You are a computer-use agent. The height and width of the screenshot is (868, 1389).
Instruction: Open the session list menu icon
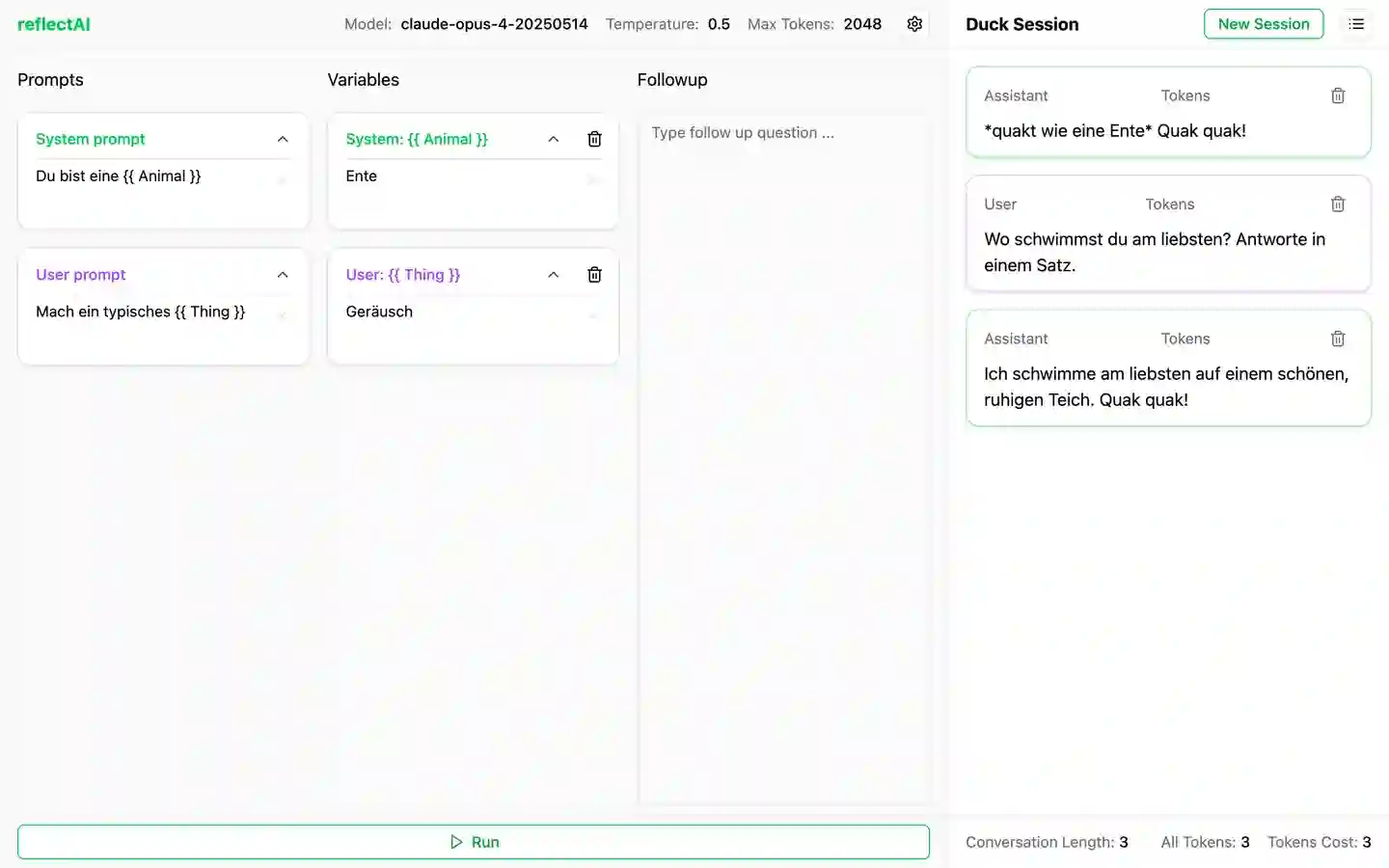[1356, 24]
